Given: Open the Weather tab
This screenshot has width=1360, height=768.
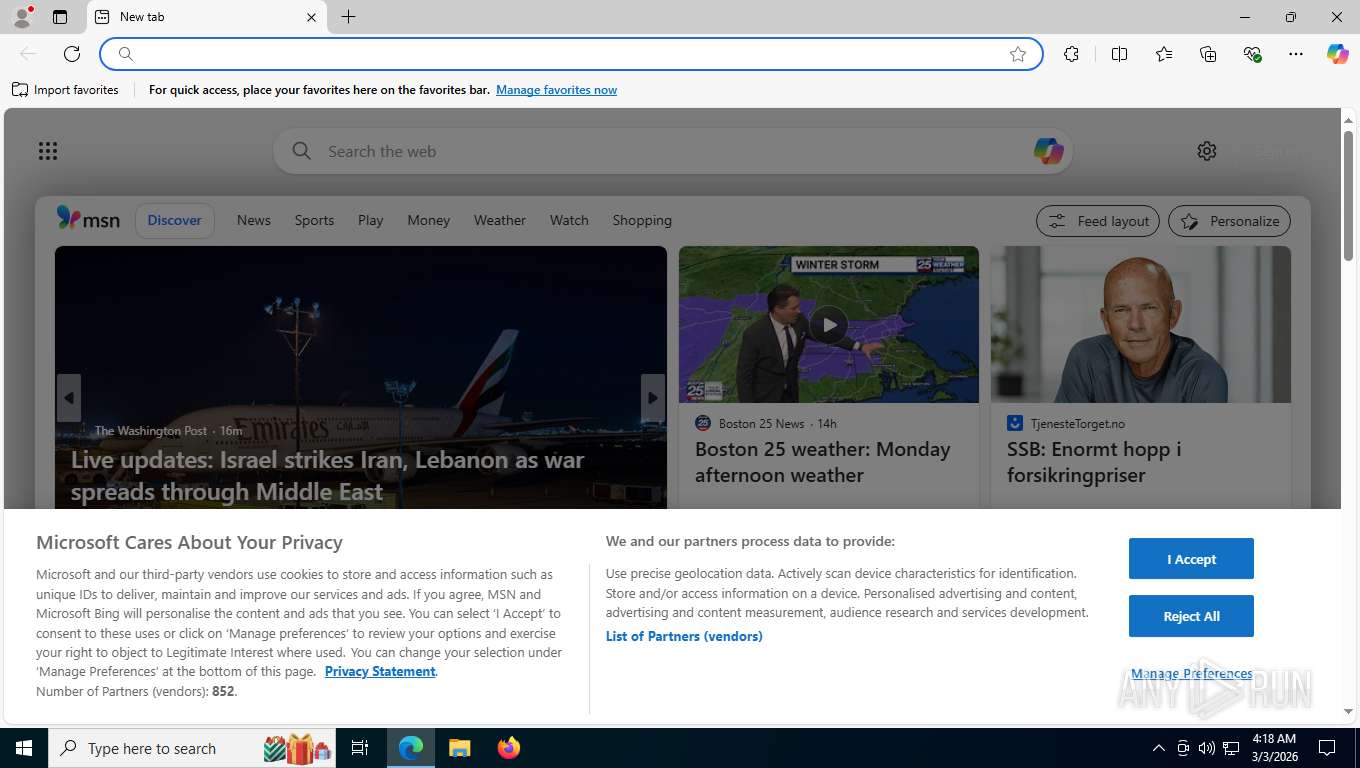Looking at the screenshot, I should tap(500, 220).
